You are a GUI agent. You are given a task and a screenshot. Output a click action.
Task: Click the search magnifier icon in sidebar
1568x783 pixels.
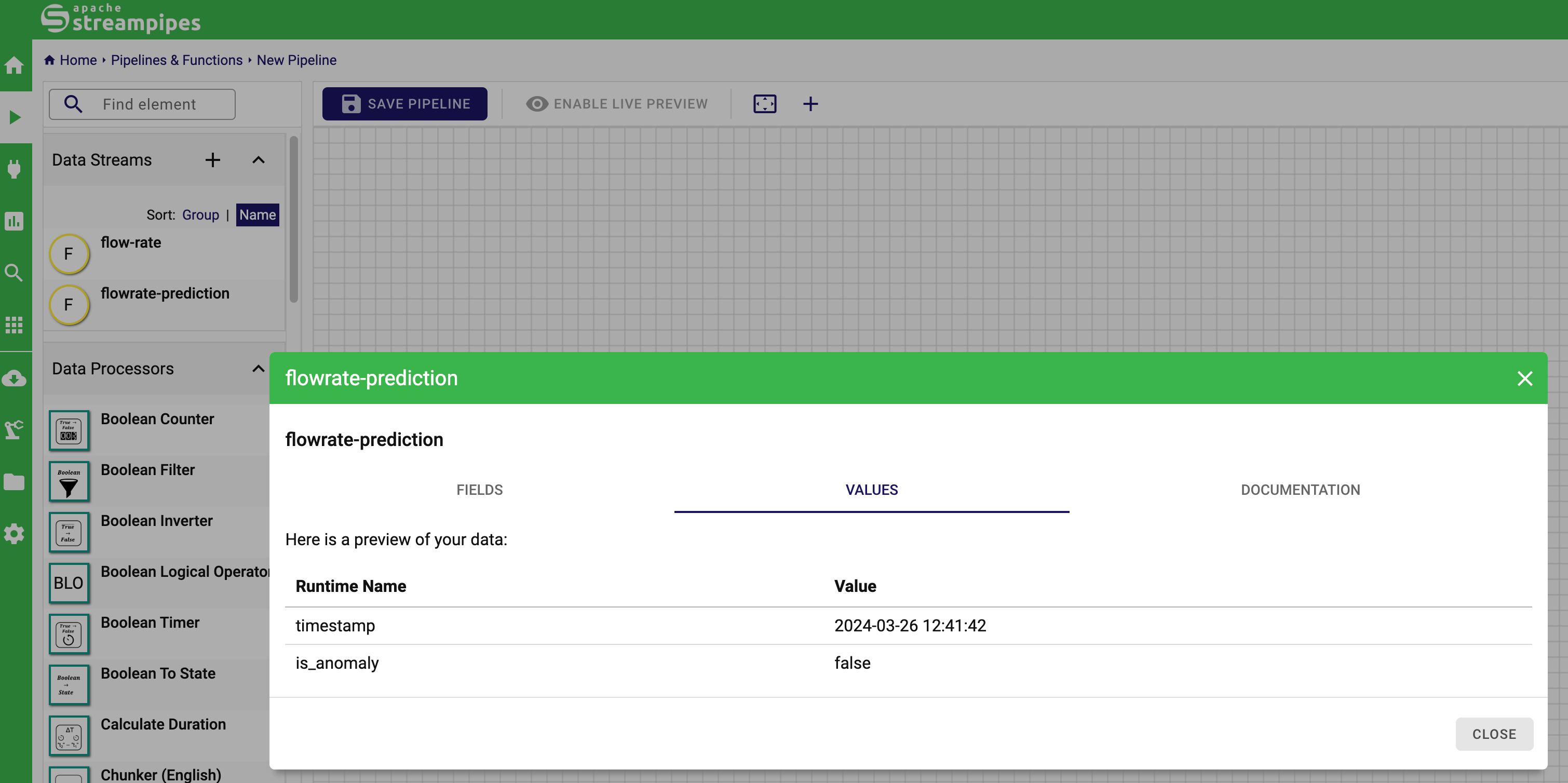pyautogui.click(x=15, y=273)
